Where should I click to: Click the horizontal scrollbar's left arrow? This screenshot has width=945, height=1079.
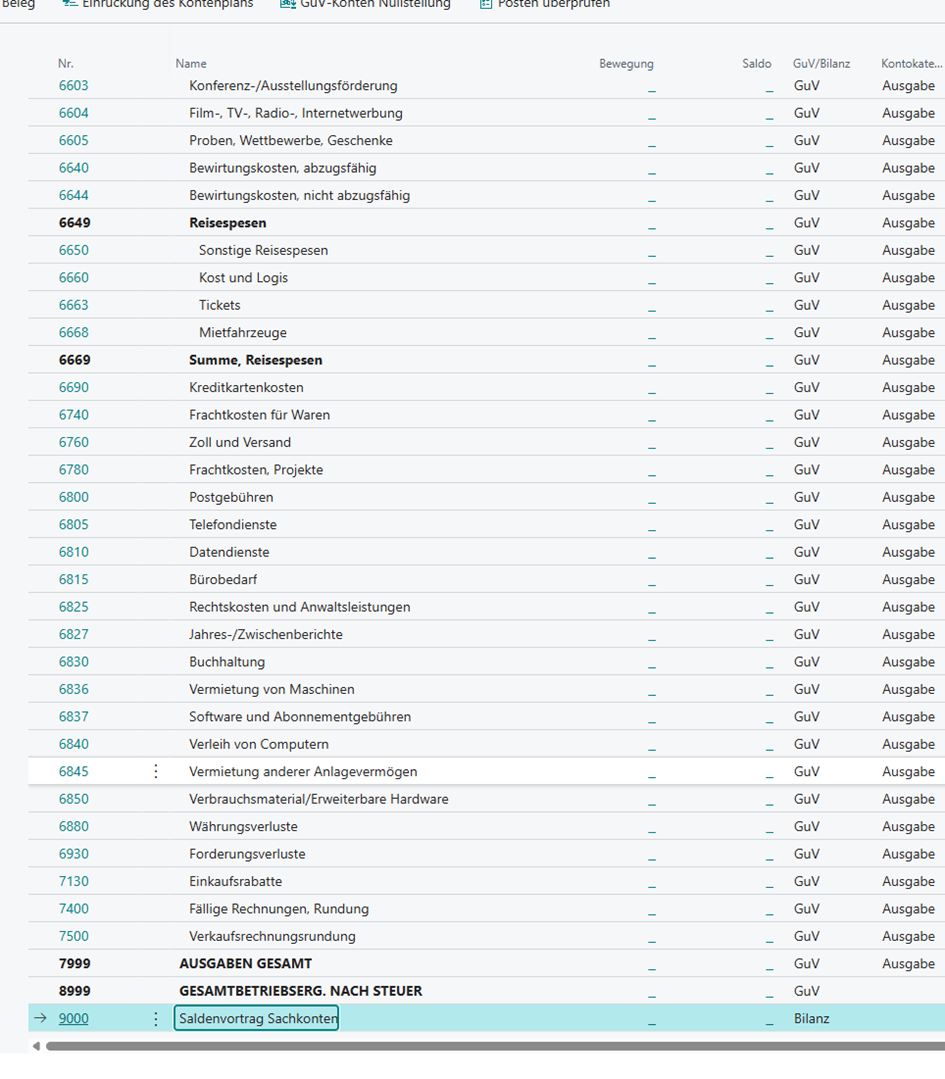(37, 1046)
